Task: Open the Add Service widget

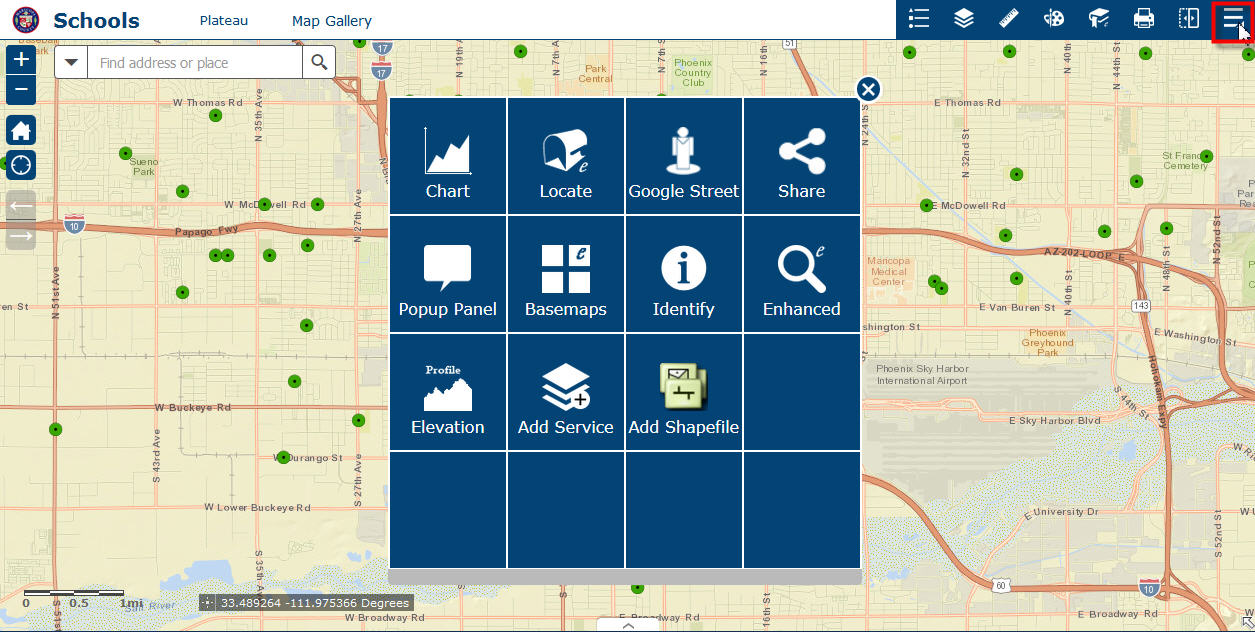Action: point(565,392)
